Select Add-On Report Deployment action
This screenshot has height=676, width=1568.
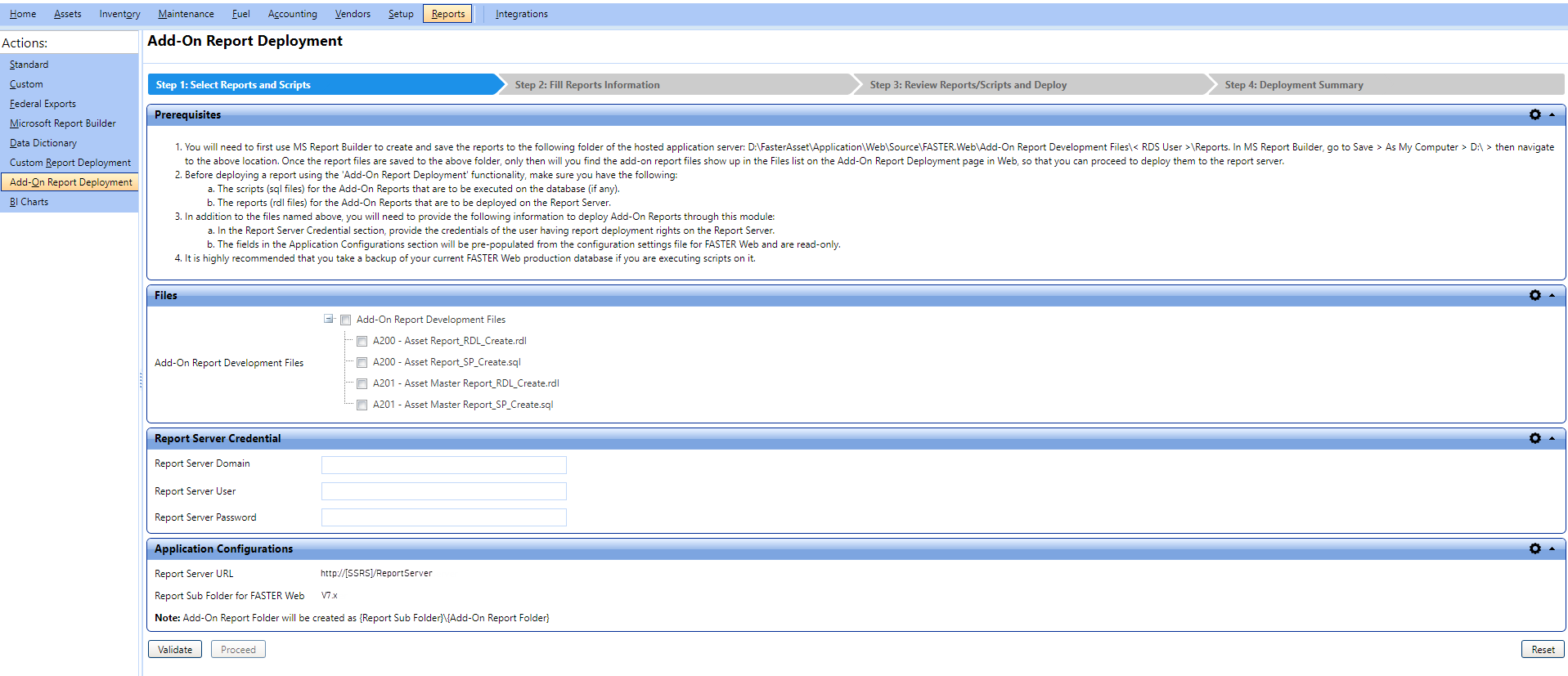(x=69, y=182)
